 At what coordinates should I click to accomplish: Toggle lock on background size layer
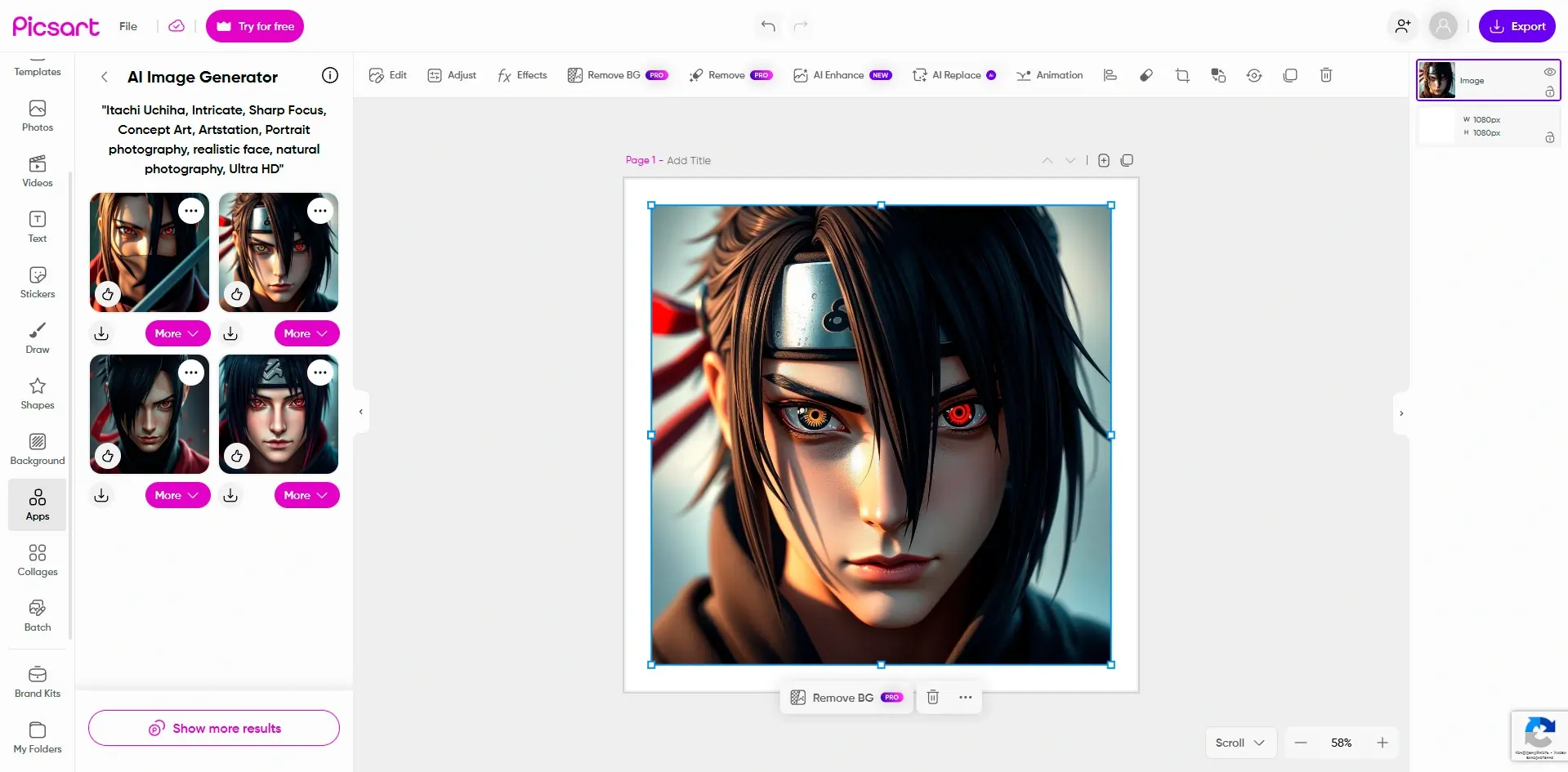(1549, 137)
